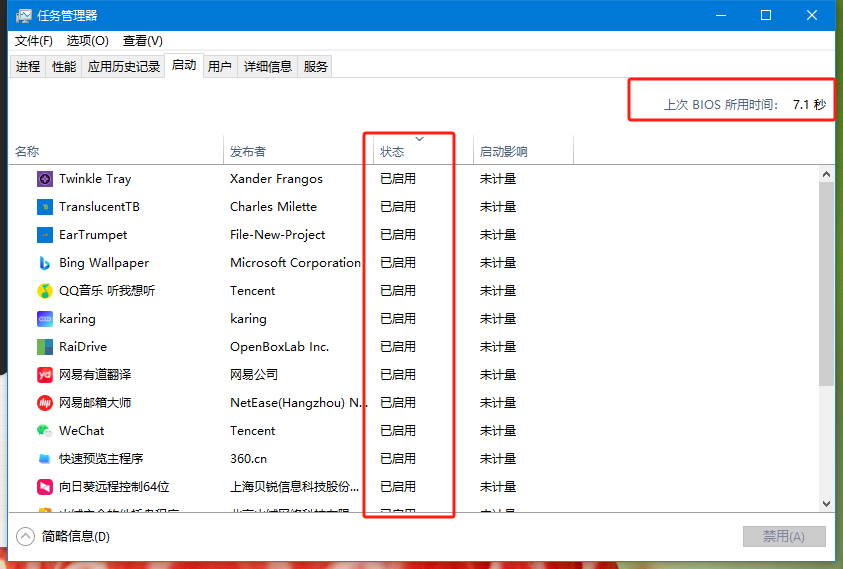Click publisher 上海贝锐信息科技股份
843x569 pixels.
[294, 486]
